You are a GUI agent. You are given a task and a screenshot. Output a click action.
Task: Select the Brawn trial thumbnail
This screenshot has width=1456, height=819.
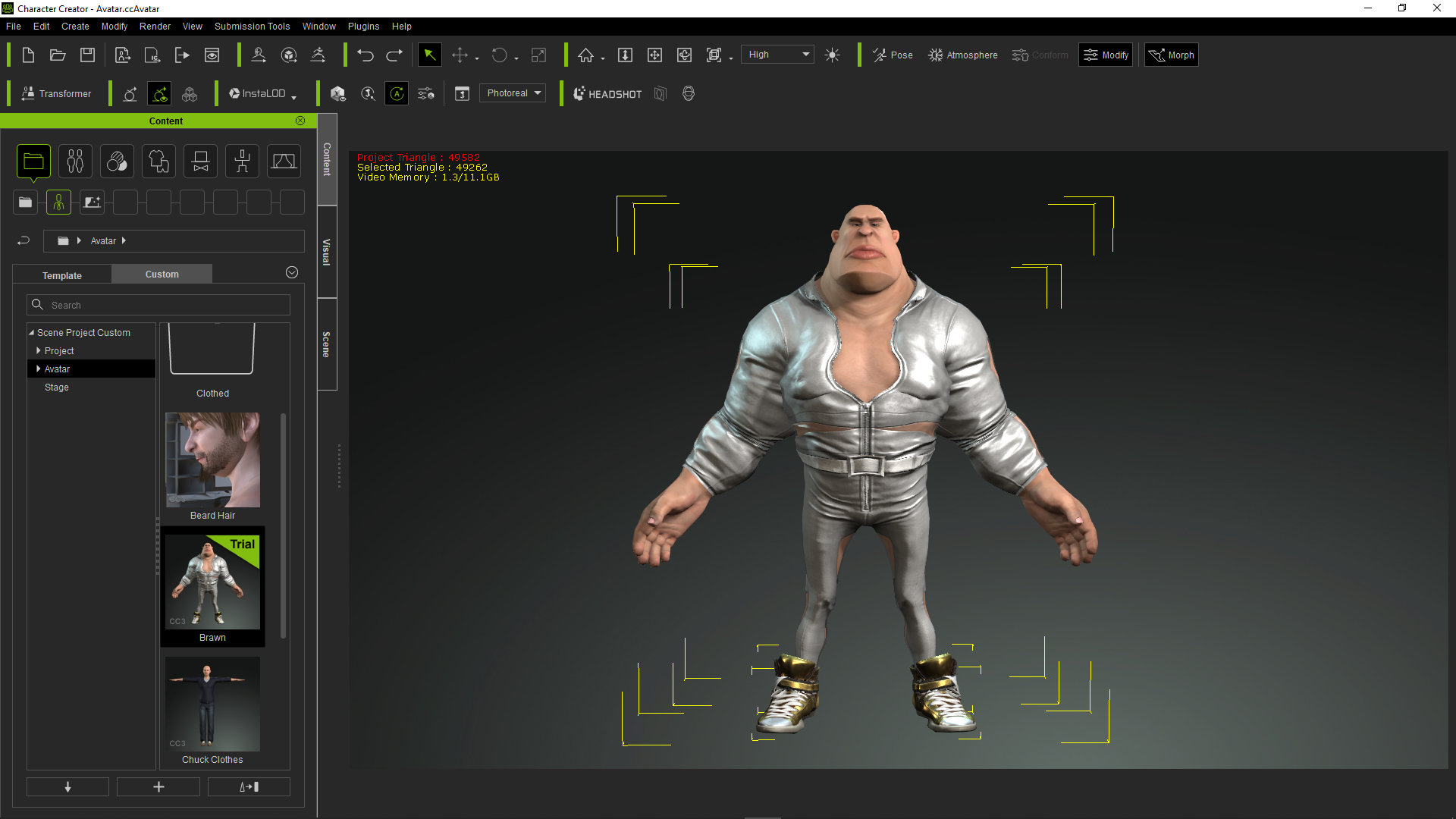(212, 582)
